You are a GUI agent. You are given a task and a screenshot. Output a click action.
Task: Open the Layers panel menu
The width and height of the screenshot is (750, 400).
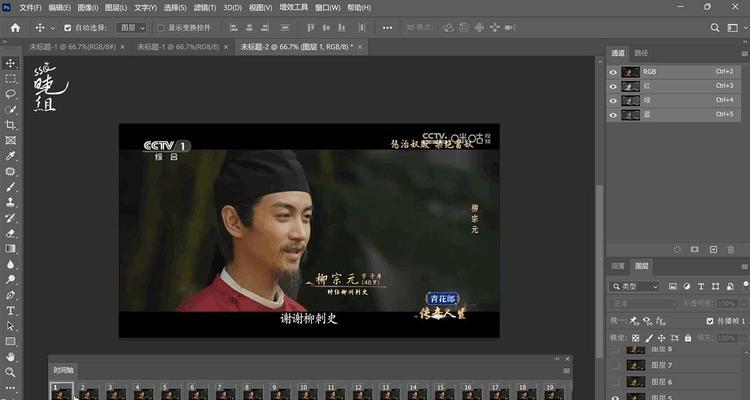tap(745, 267)
